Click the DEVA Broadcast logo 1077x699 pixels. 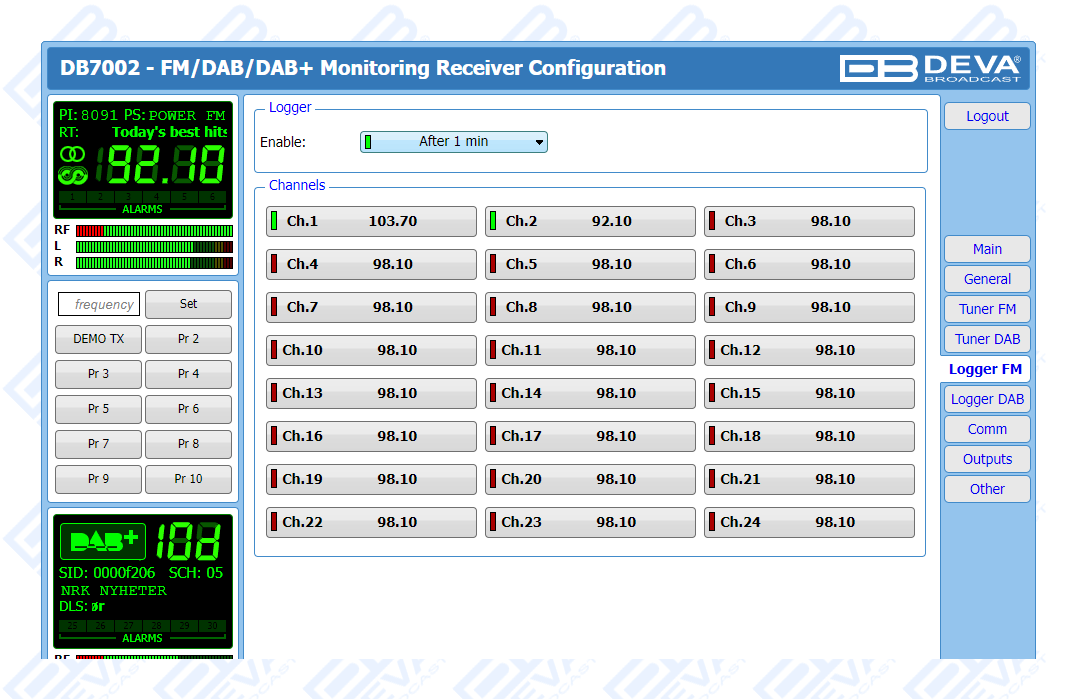(x=930, y=68)
